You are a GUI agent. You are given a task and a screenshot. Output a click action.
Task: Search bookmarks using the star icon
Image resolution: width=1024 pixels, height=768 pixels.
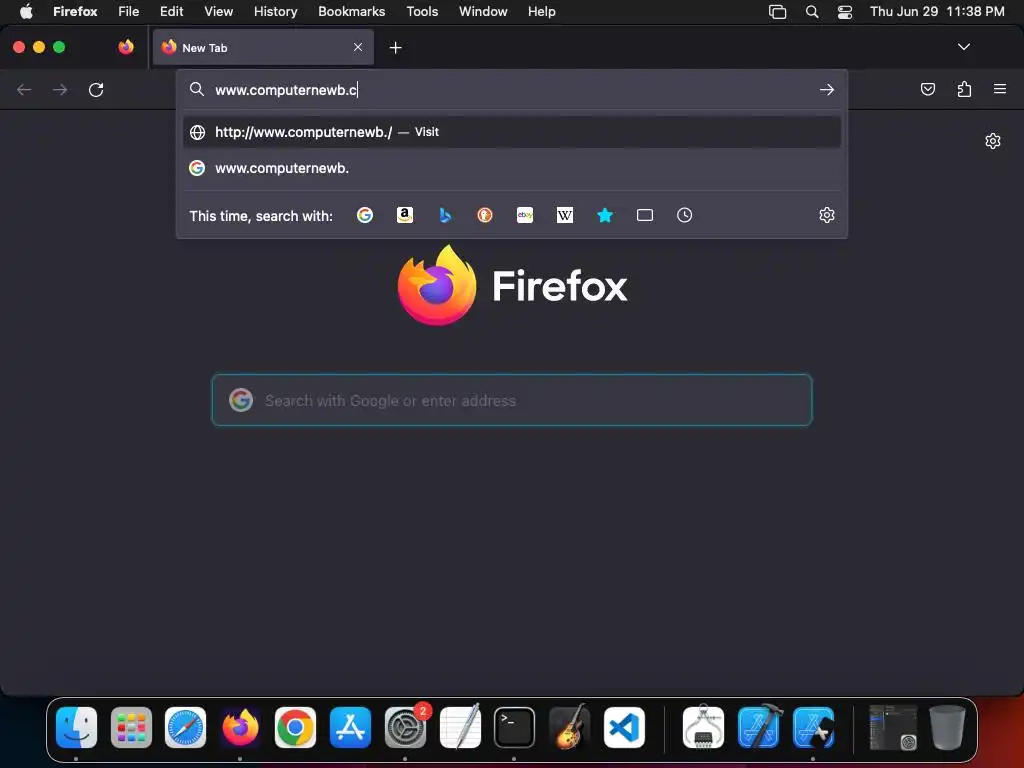[605, 215]
